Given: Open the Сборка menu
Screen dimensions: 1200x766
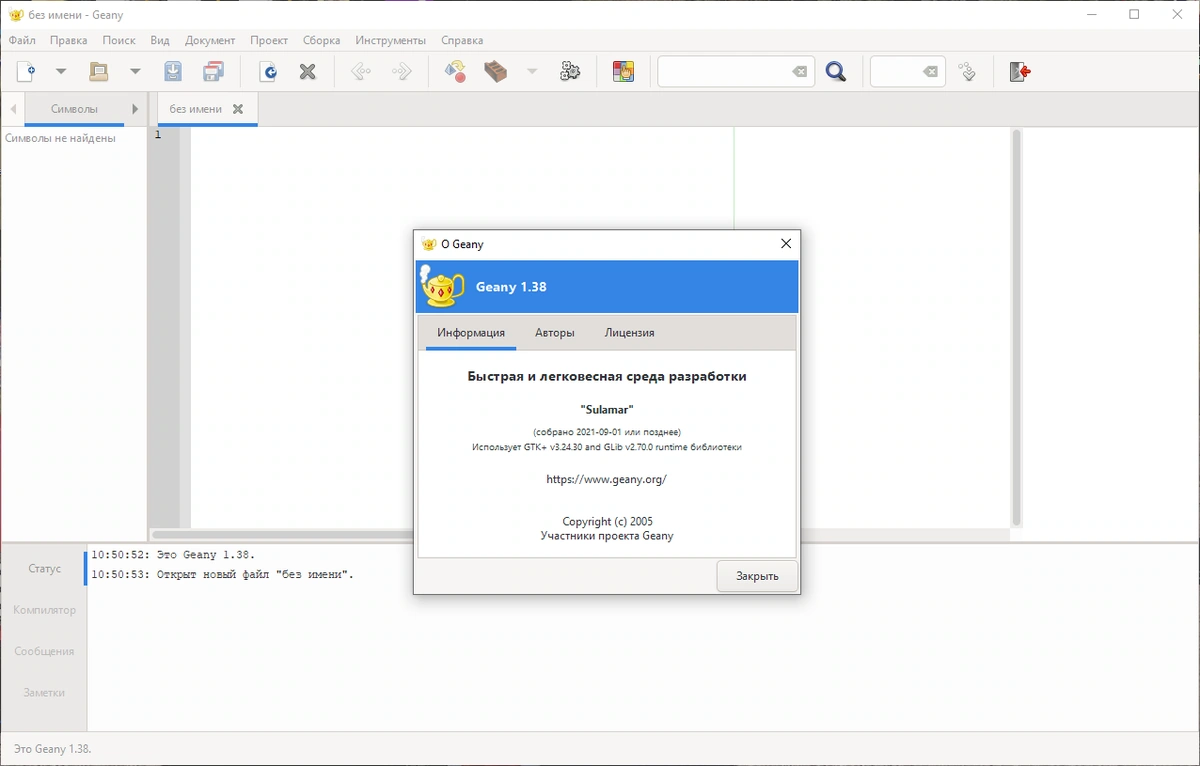Looking at the screenshot, I should coord(322,41).
